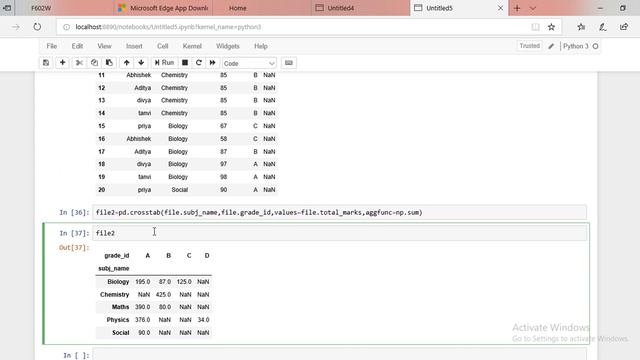
Task: Open the Widgets menu
Action: 227,46
